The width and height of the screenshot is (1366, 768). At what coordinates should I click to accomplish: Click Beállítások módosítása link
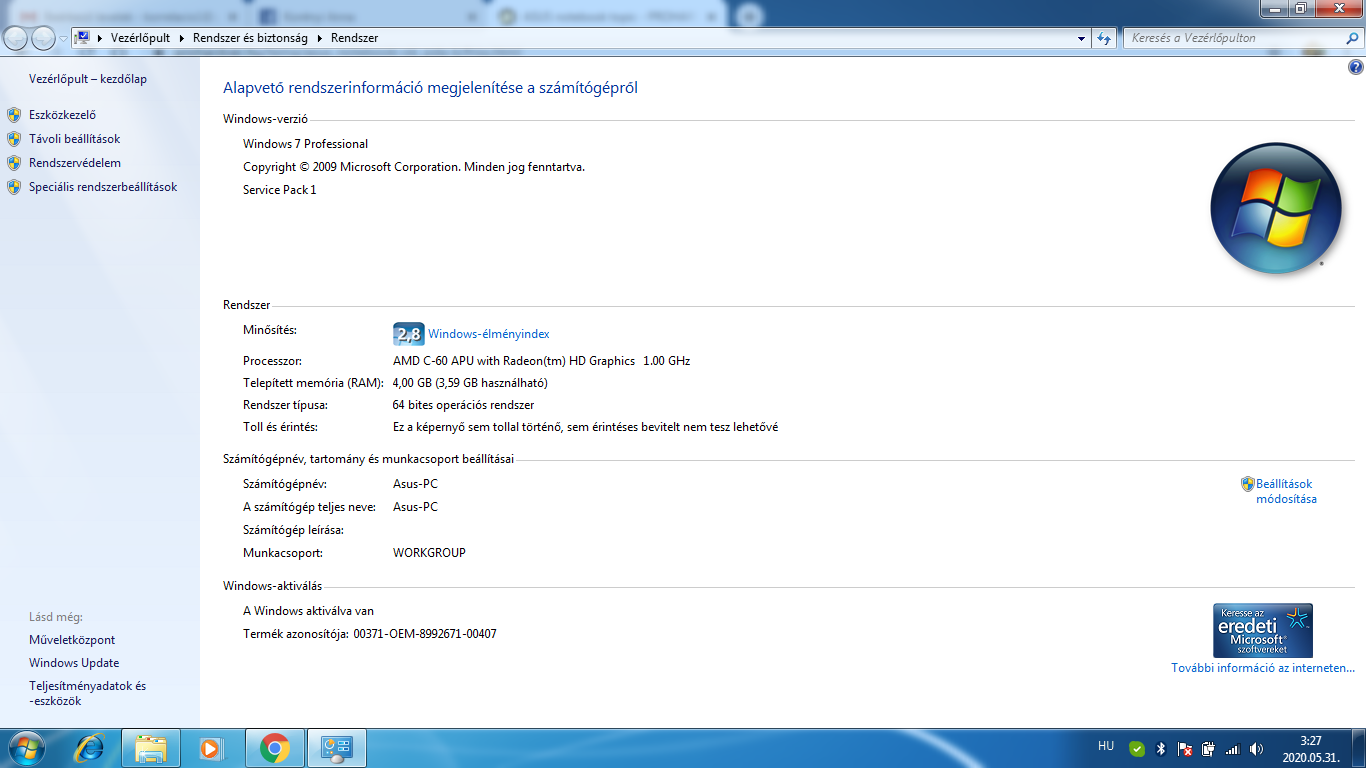click(1286, 491)
